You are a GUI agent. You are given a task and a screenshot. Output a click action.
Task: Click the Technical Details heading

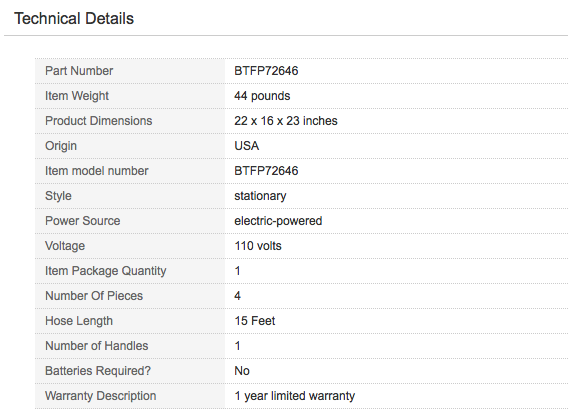tap(74, 18)
